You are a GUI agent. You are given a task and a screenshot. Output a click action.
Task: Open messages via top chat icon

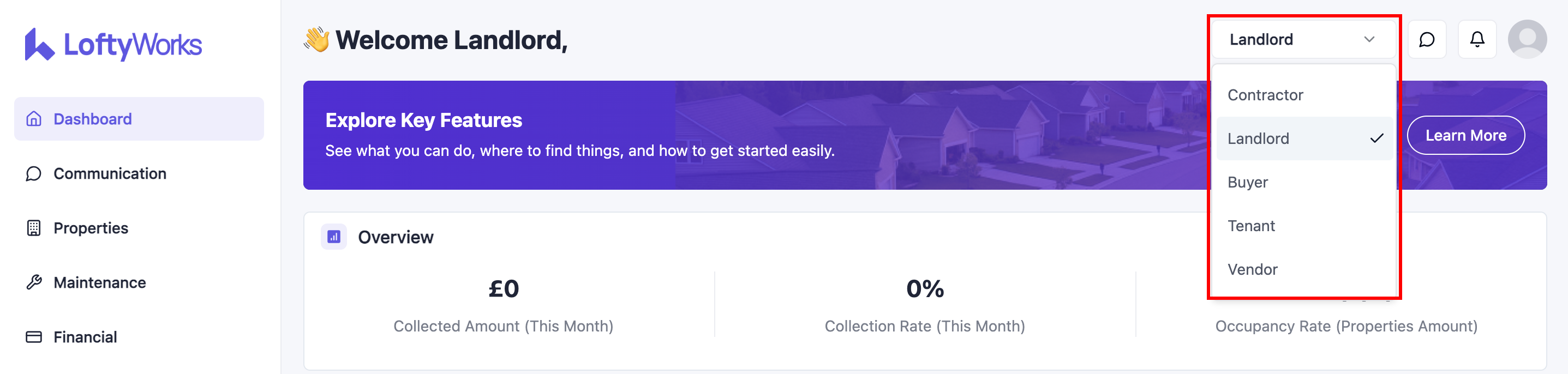(x=1427, y=40)
